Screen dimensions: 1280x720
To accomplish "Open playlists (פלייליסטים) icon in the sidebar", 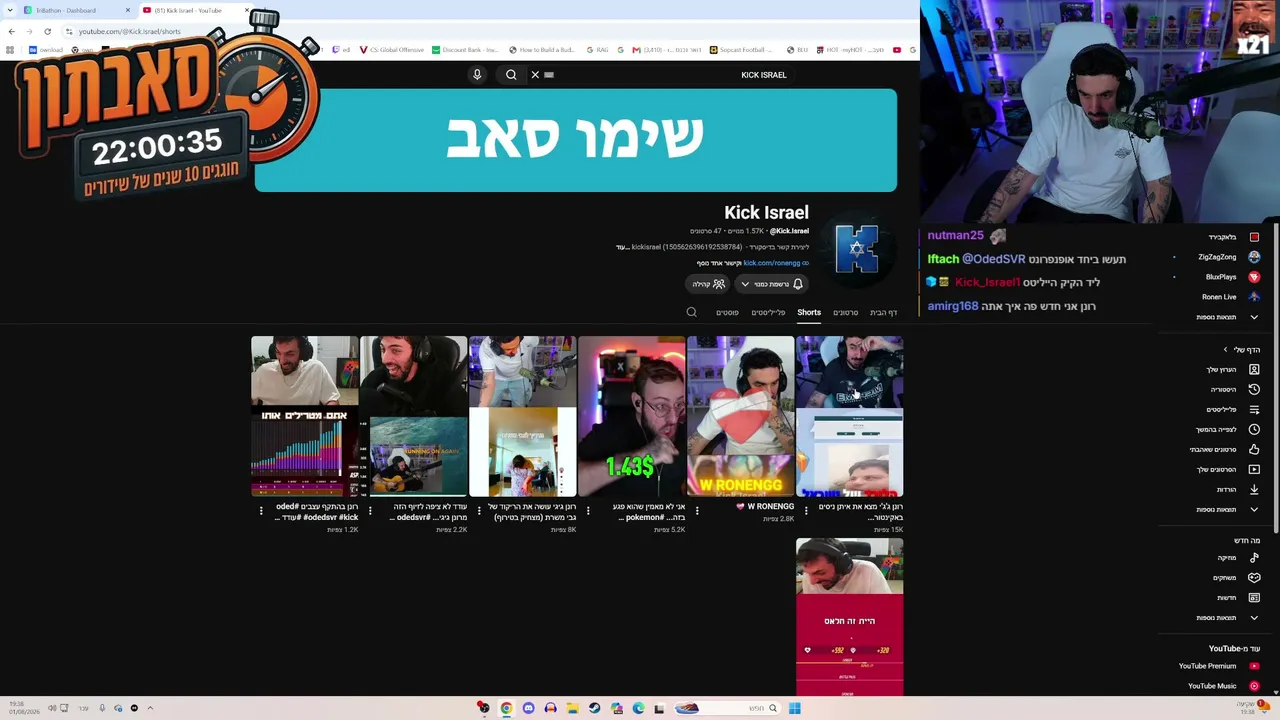I will 1254,409.
